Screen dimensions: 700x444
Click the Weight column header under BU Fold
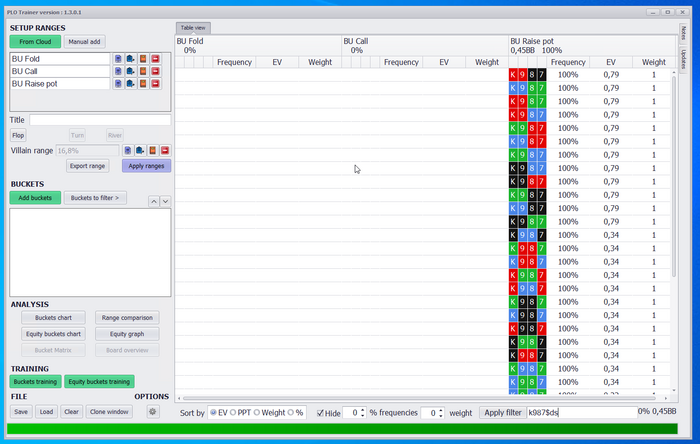point(320,62)
